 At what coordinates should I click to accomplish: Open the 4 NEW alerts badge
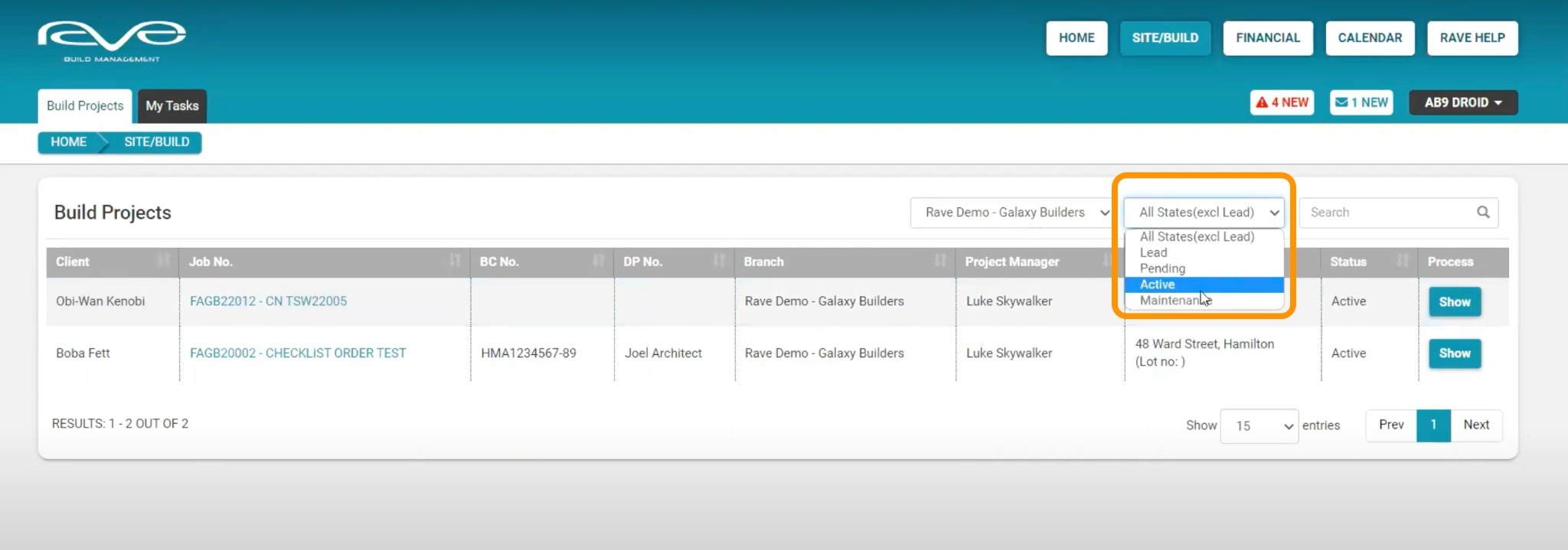click(1282, 103)
